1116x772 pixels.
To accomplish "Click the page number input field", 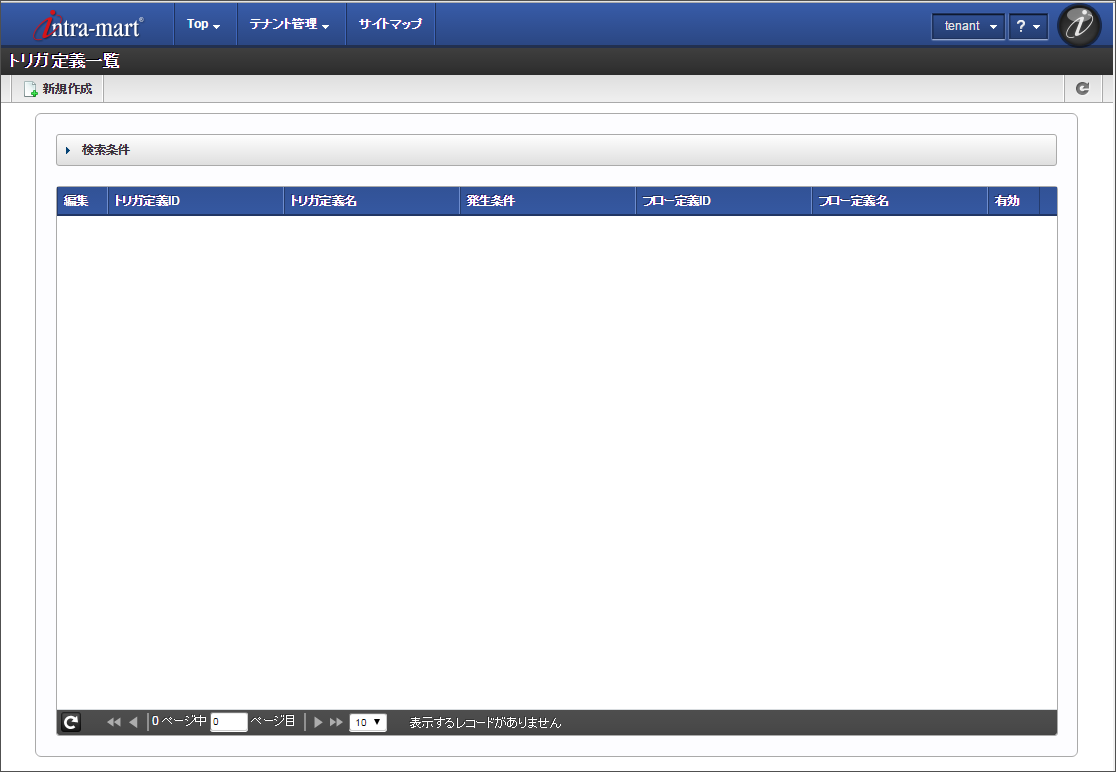I will [x=228, y=722].
